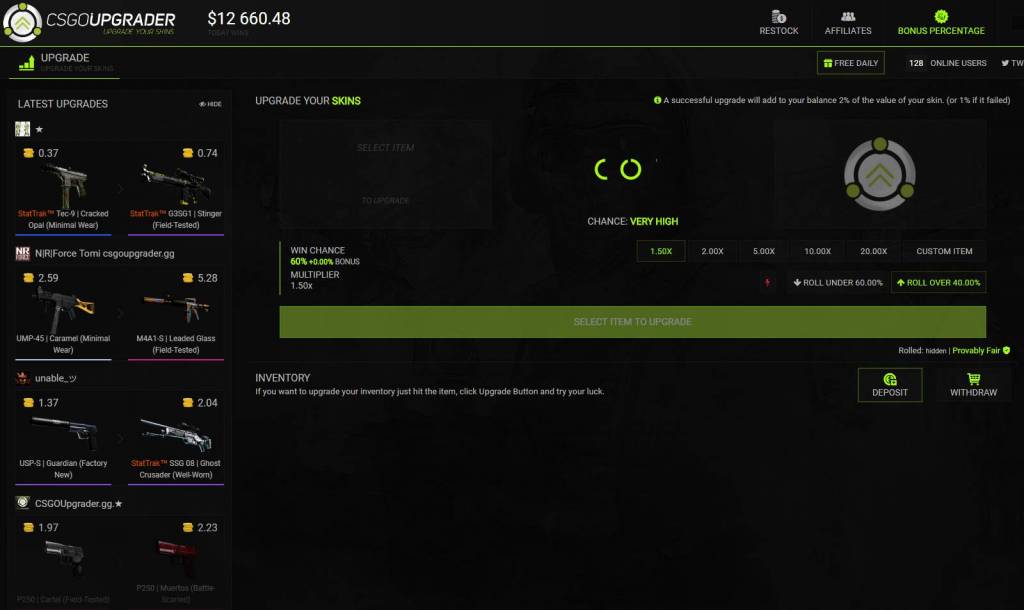This screenshot has width=1024, height=610.
Task: Choose the 20.00X multiplier
Action: pos(873,251)
